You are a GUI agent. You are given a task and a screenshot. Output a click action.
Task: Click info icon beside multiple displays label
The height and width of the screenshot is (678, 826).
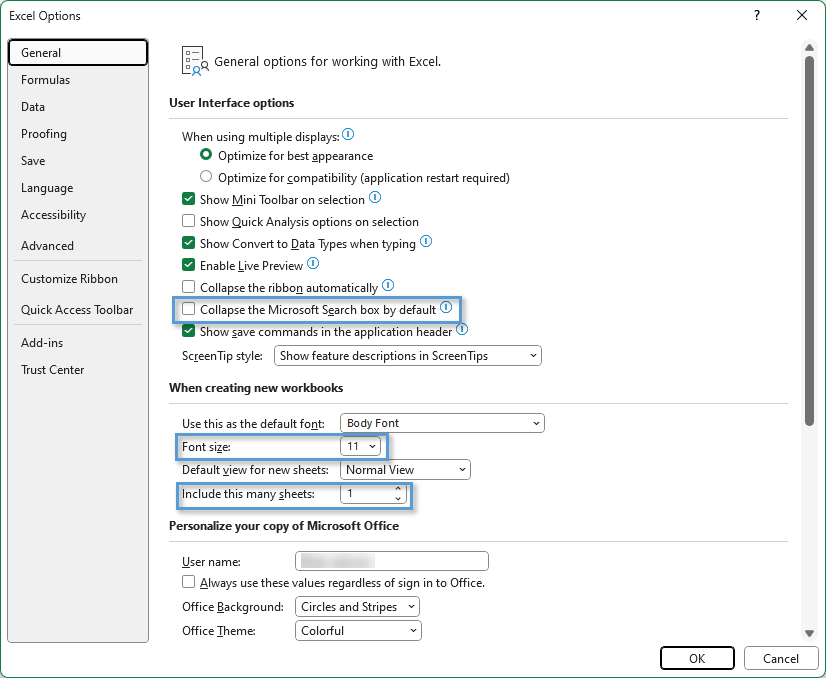(x=348, y=135)
